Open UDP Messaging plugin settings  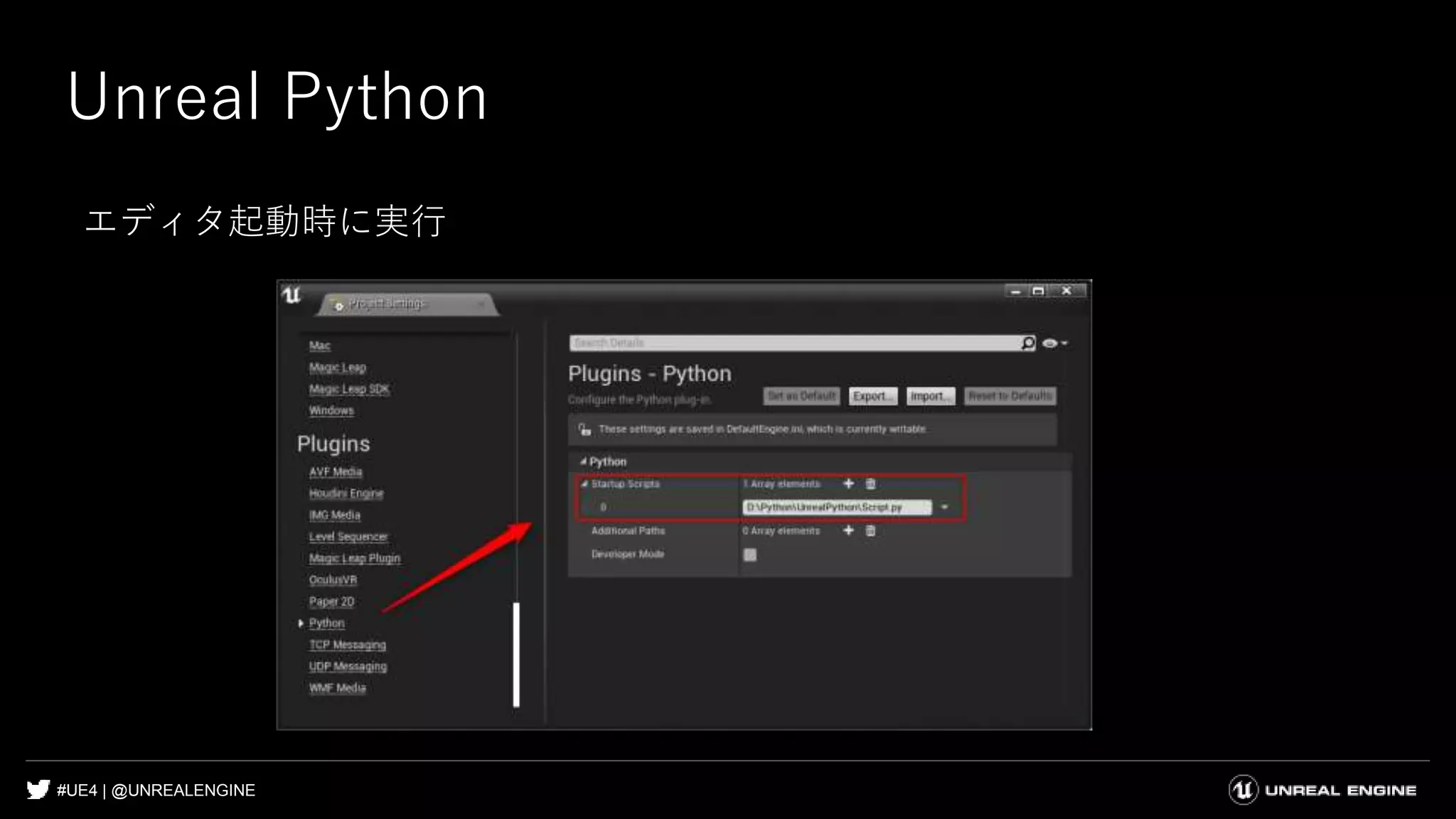click(x=348, y=666)
